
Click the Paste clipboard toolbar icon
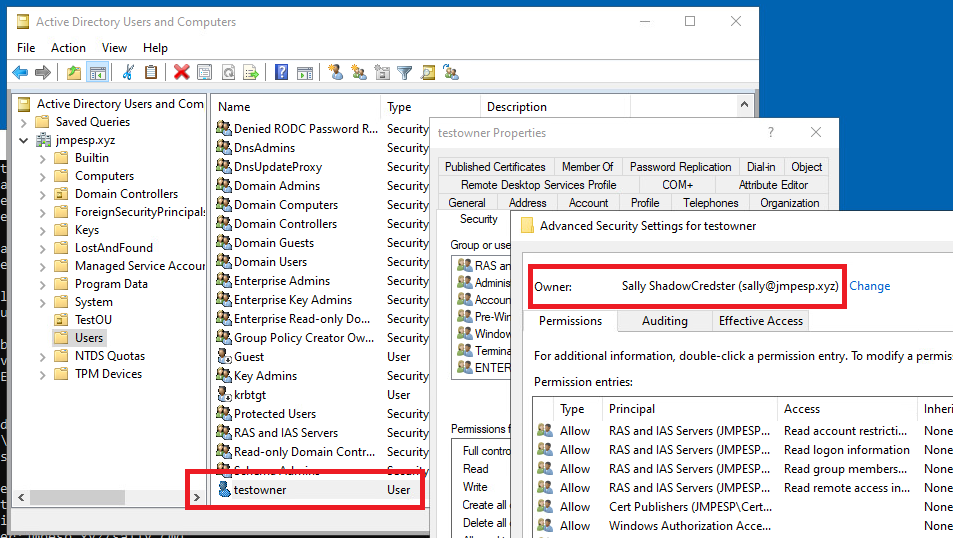pos(151,73)
